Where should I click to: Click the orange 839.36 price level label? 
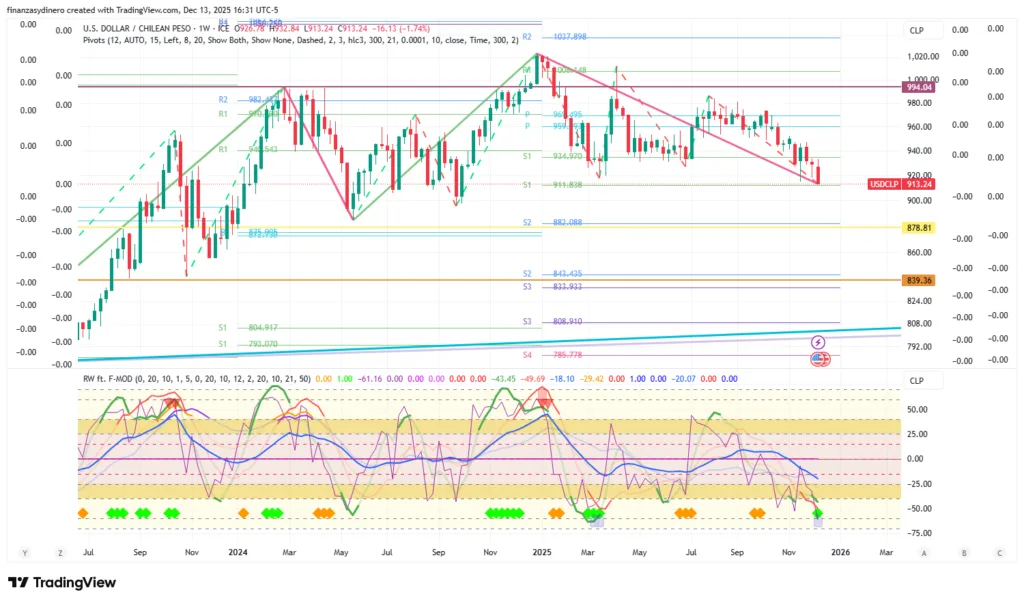tap(919, 280)
